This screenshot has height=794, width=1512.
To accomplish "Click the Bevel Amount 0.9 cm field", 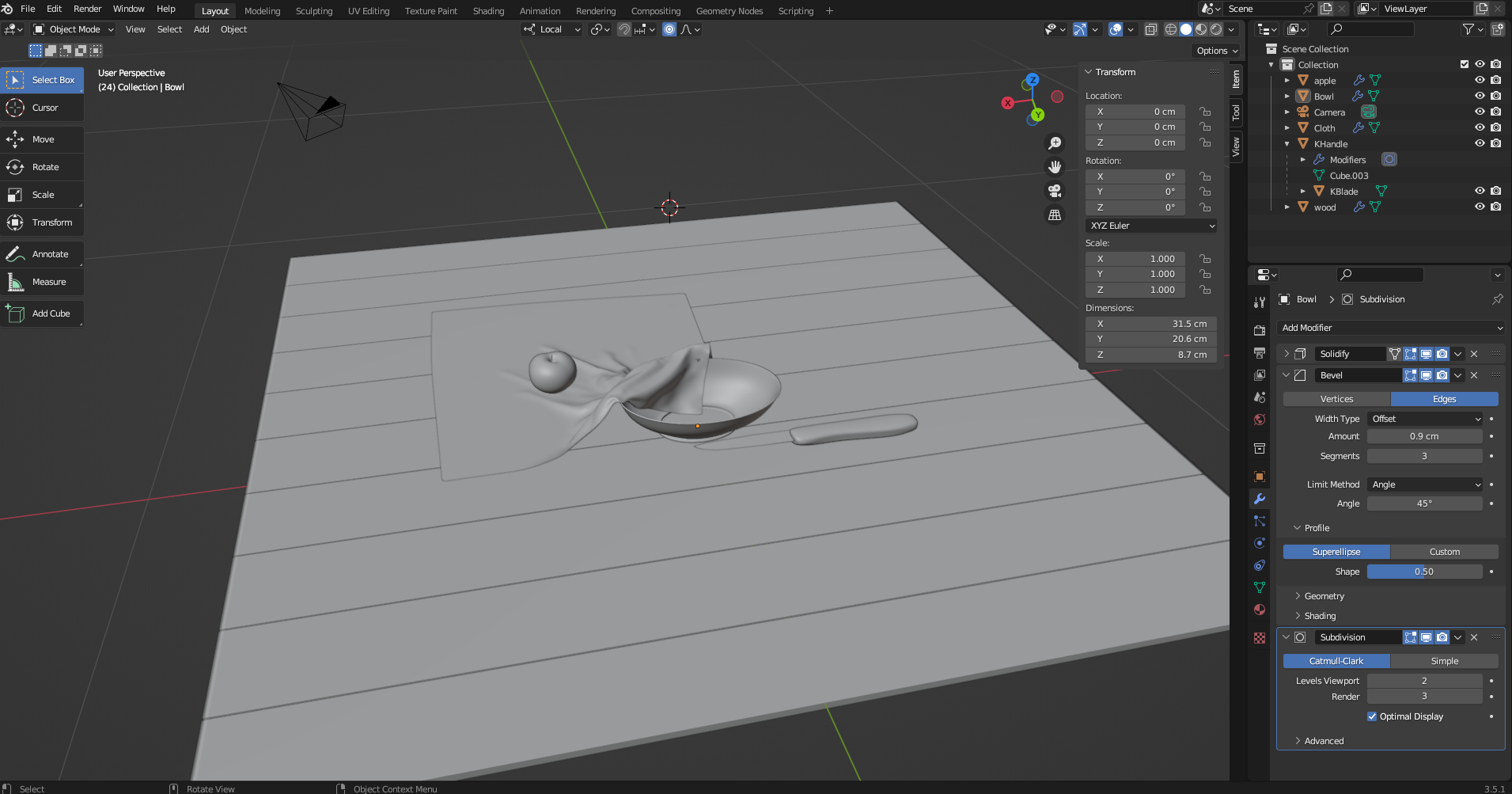I will pos(1425,436).
